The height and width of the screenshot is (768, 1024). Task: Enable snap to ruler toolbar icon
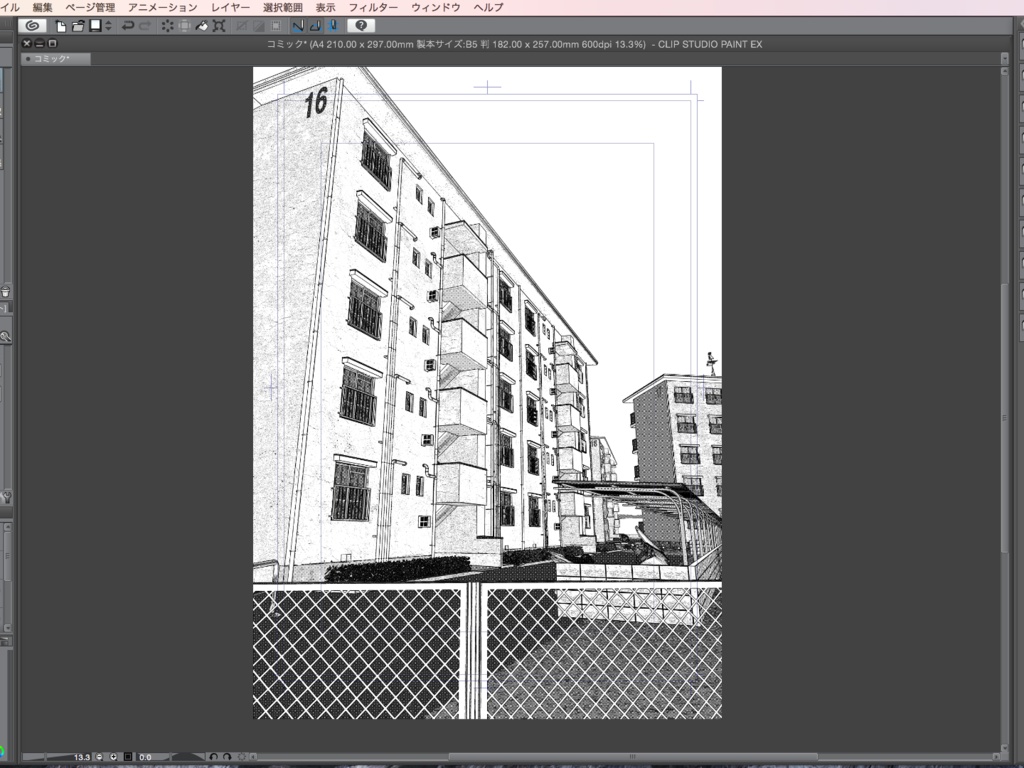(300, 25)
